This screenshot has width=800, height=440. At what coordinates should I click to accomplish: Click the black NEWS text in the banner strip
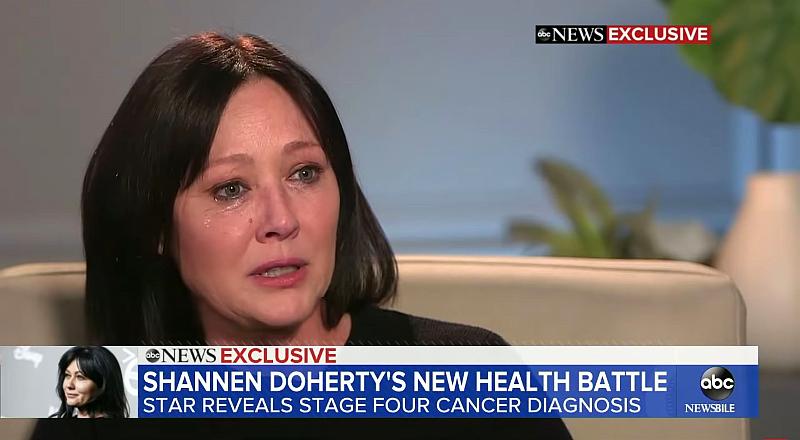[x=189, y=355]
